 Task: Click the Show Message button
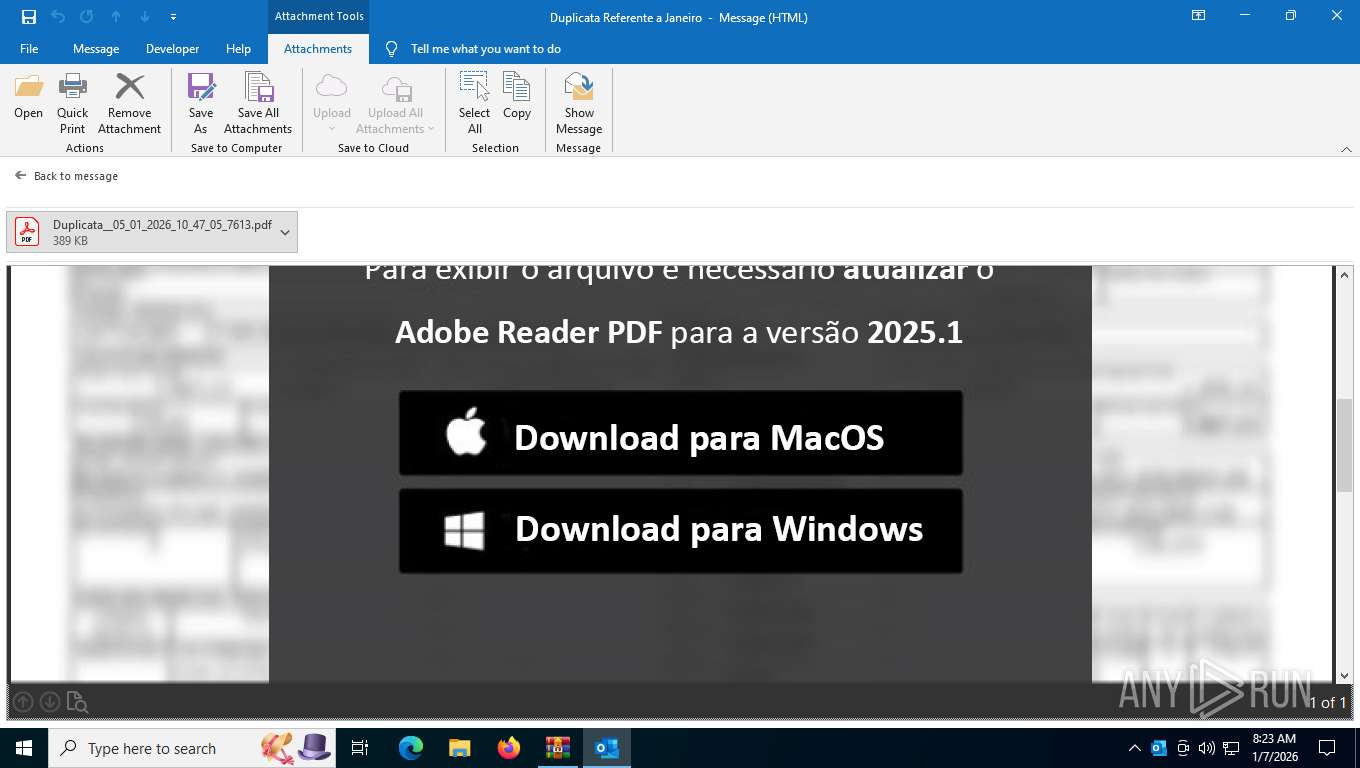[579, 103]
